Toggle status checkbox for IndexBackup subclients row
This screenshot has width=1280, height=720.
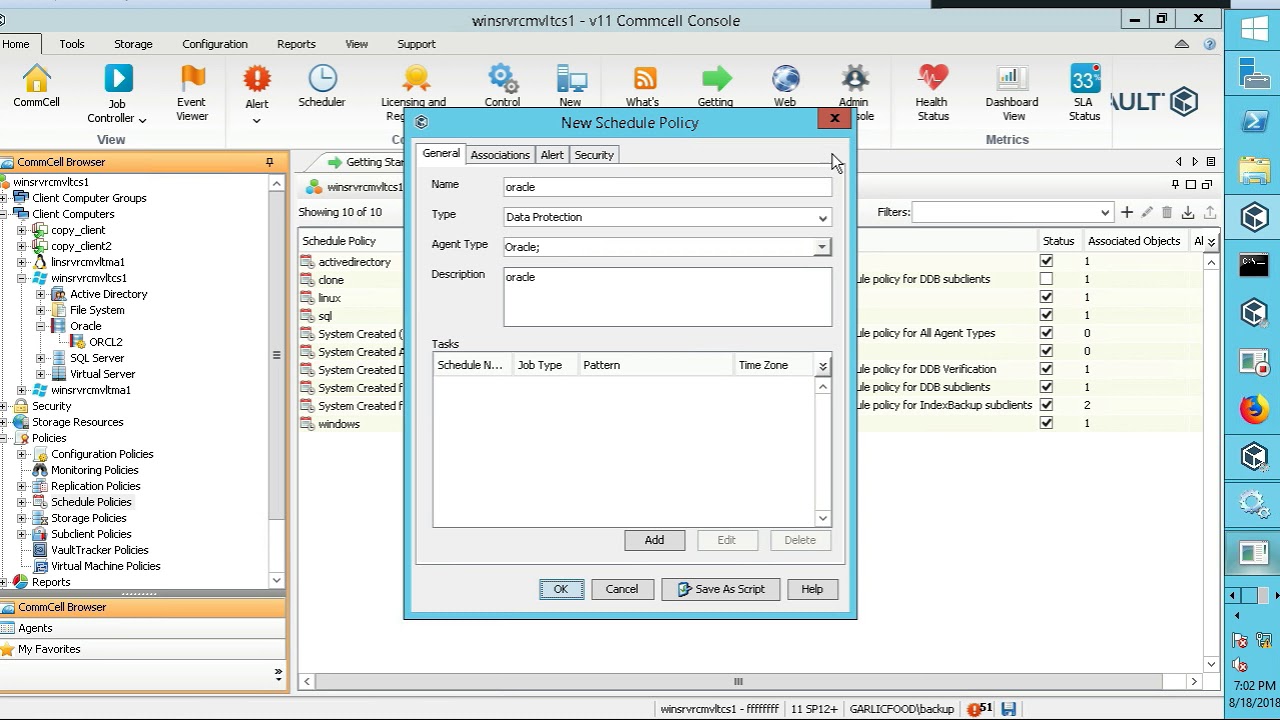pos(1046,405)
